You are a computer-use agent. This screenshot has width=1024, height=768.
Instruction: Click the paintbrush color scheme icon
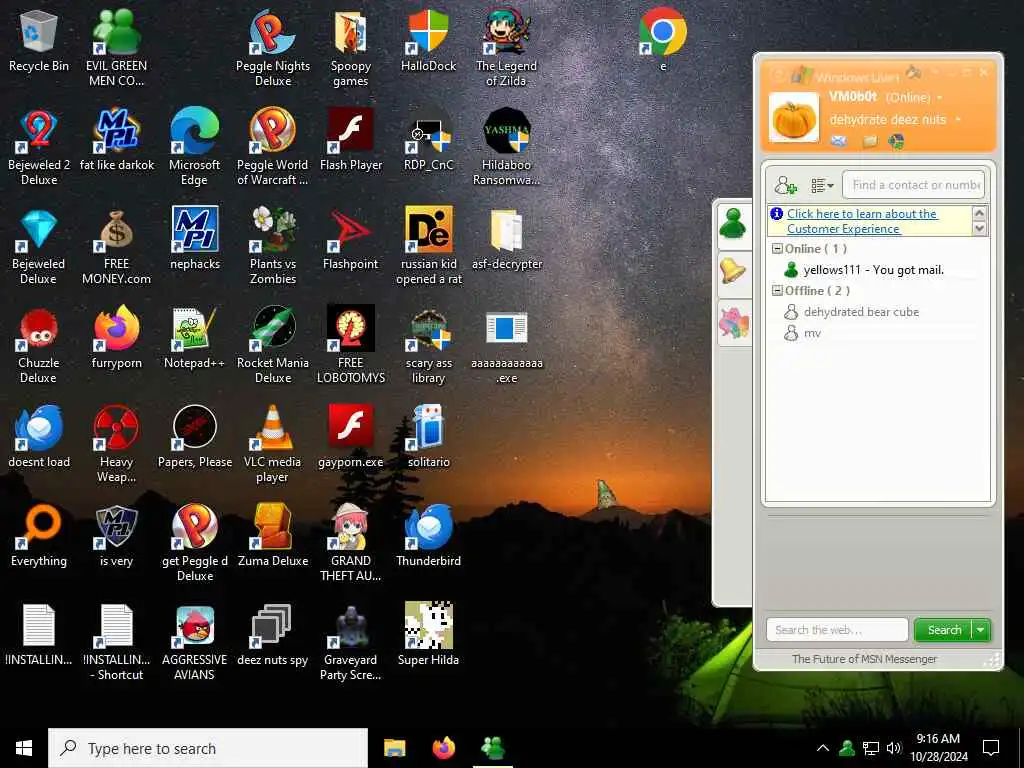tap(913, 73)
